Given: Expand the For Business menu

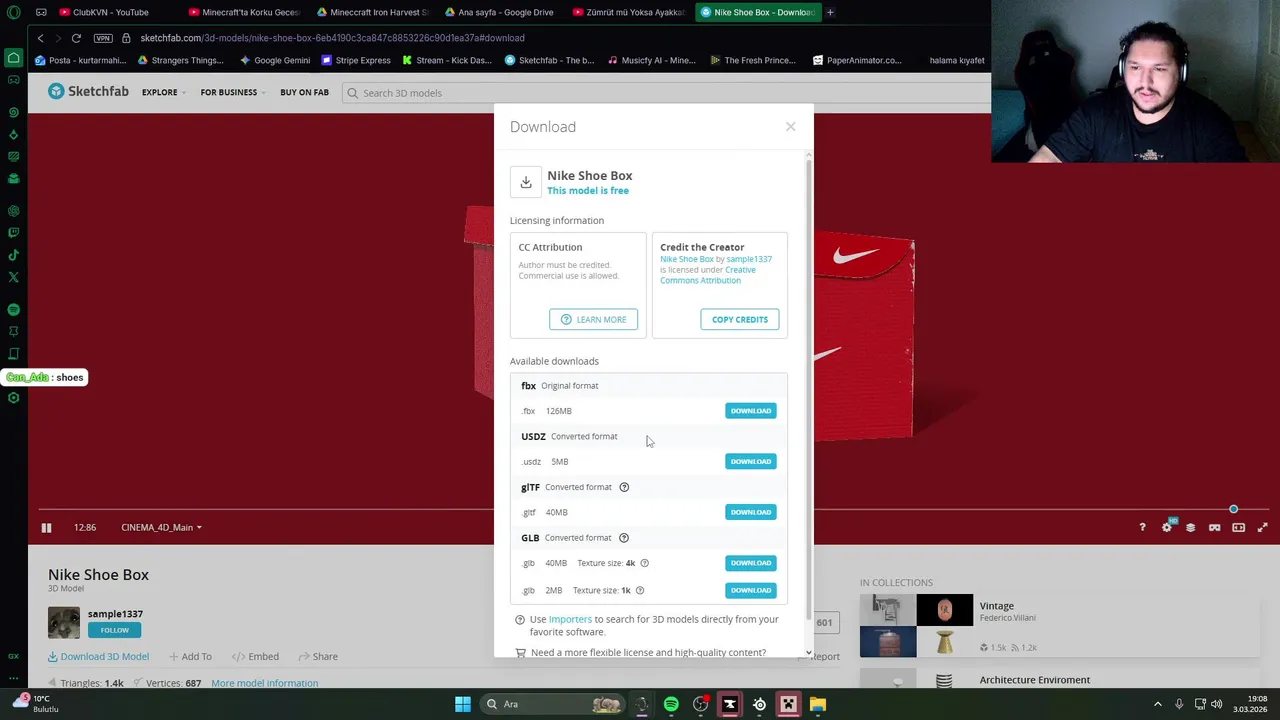Looking at the screenshot, I should click(232, 92).
